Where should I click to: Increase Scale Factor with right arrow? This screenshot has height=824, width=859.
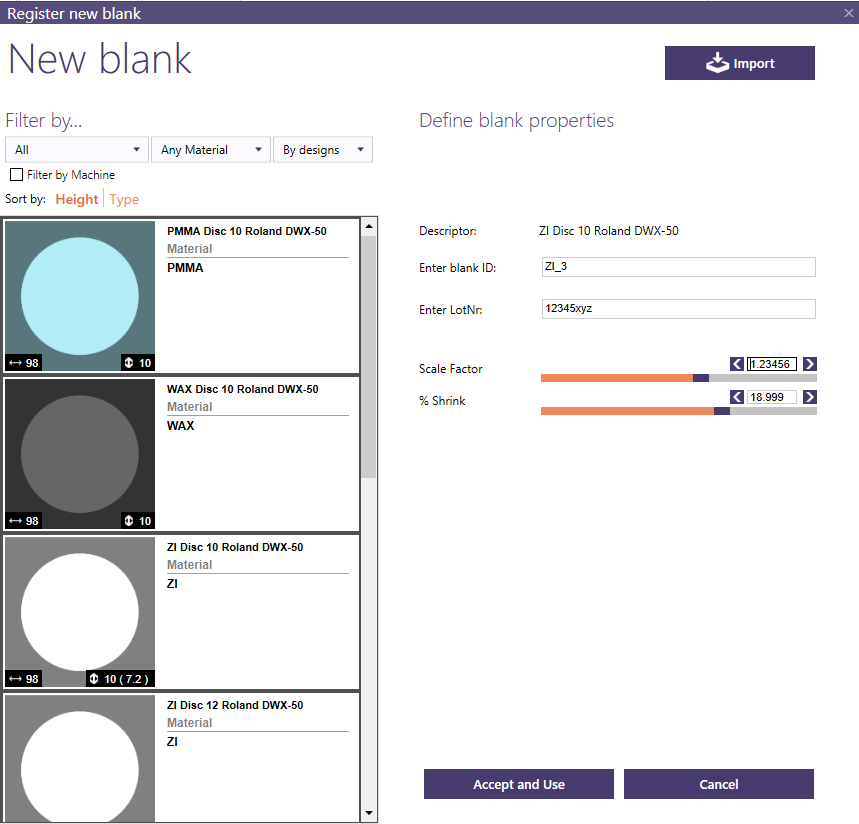click(x=810, y=364)
